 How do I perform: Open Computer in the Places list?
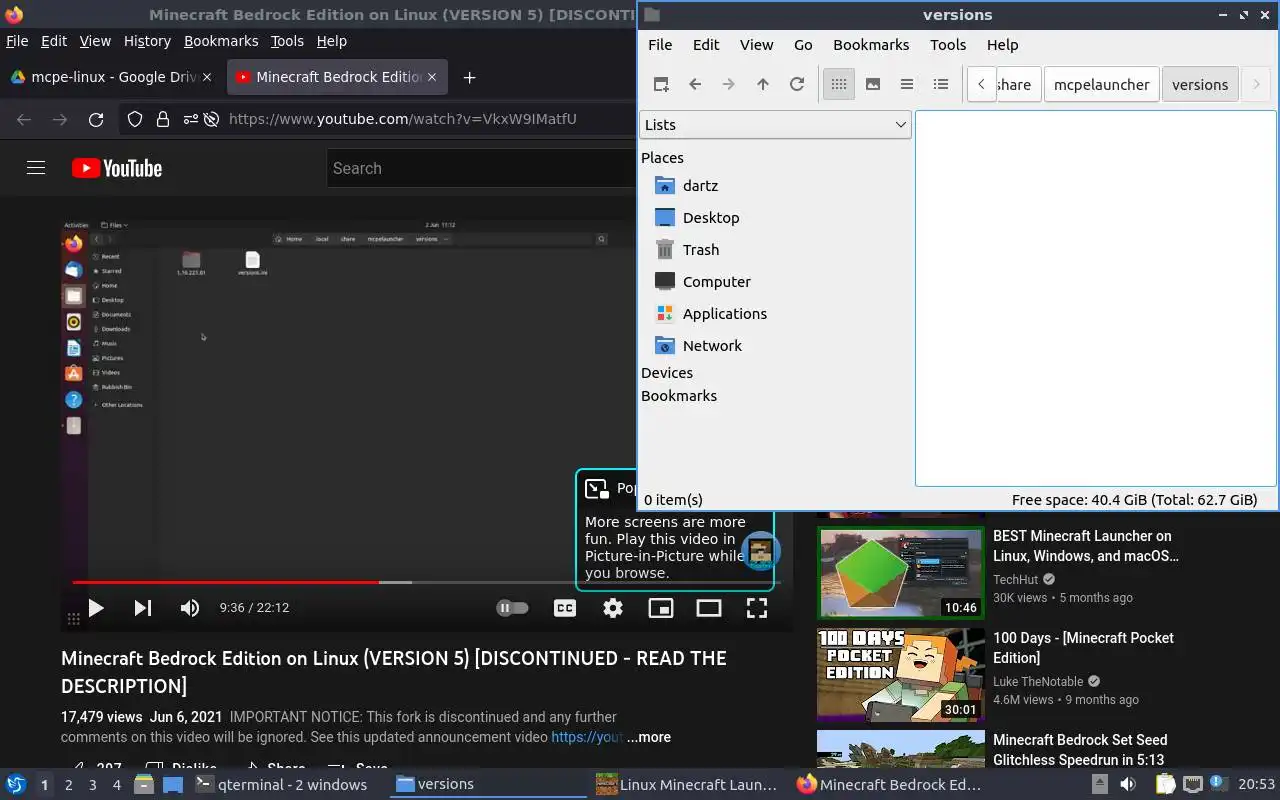pyautogui.click(x=717, y=281)
